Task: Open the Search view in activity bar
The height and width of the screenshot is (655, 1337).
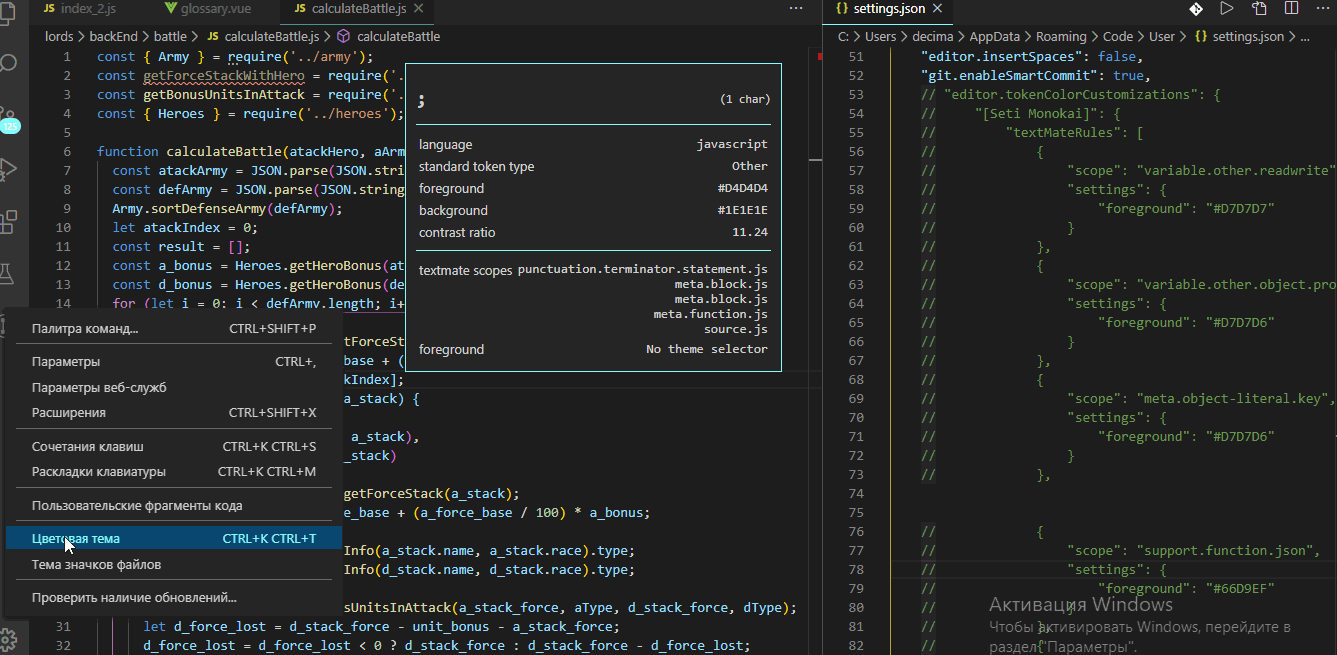Action: click(10, 64)
